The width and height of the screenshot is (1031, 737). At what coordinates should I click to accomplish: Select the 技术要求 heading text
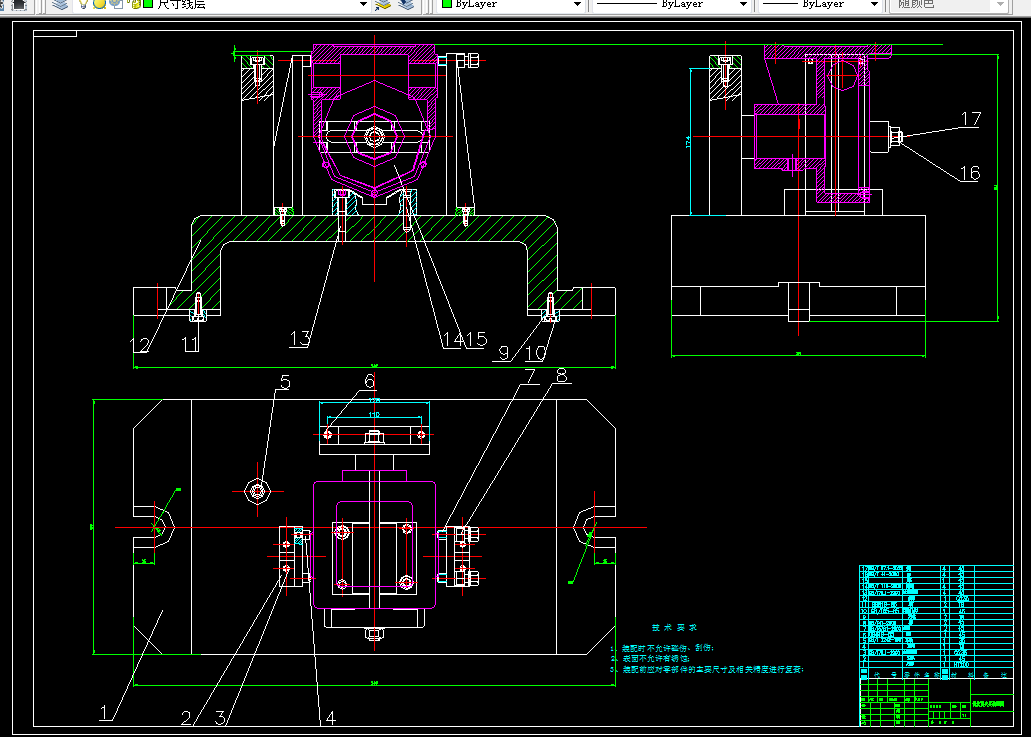click(674, 627)
